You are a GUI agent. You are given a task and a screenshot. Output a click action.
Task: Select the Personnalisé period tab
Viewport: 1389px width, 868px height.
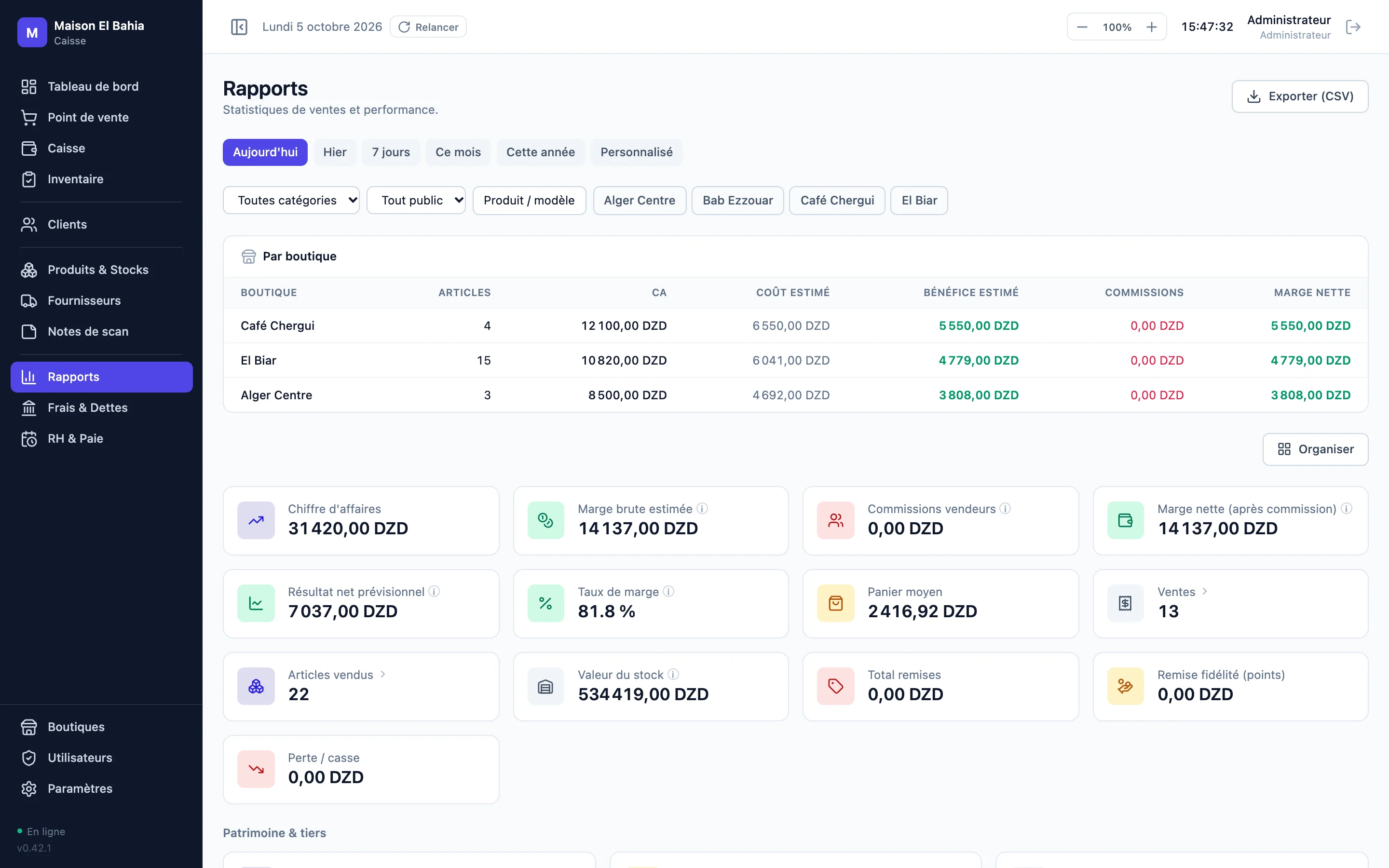click(637, 152)
